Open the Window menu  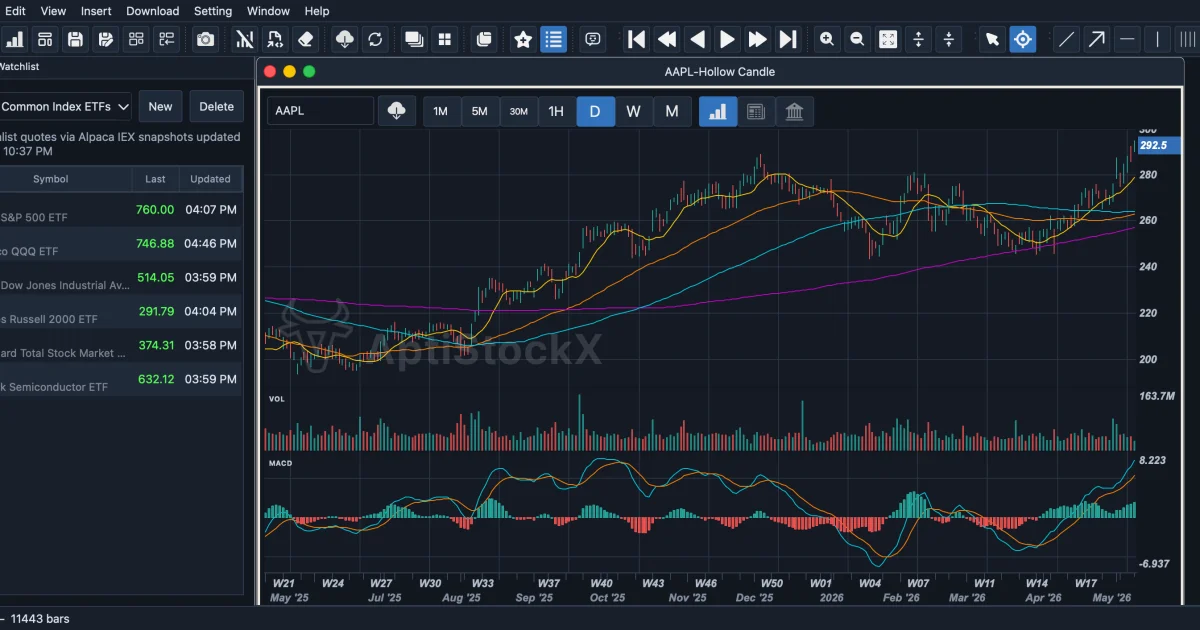click(268, 11)
